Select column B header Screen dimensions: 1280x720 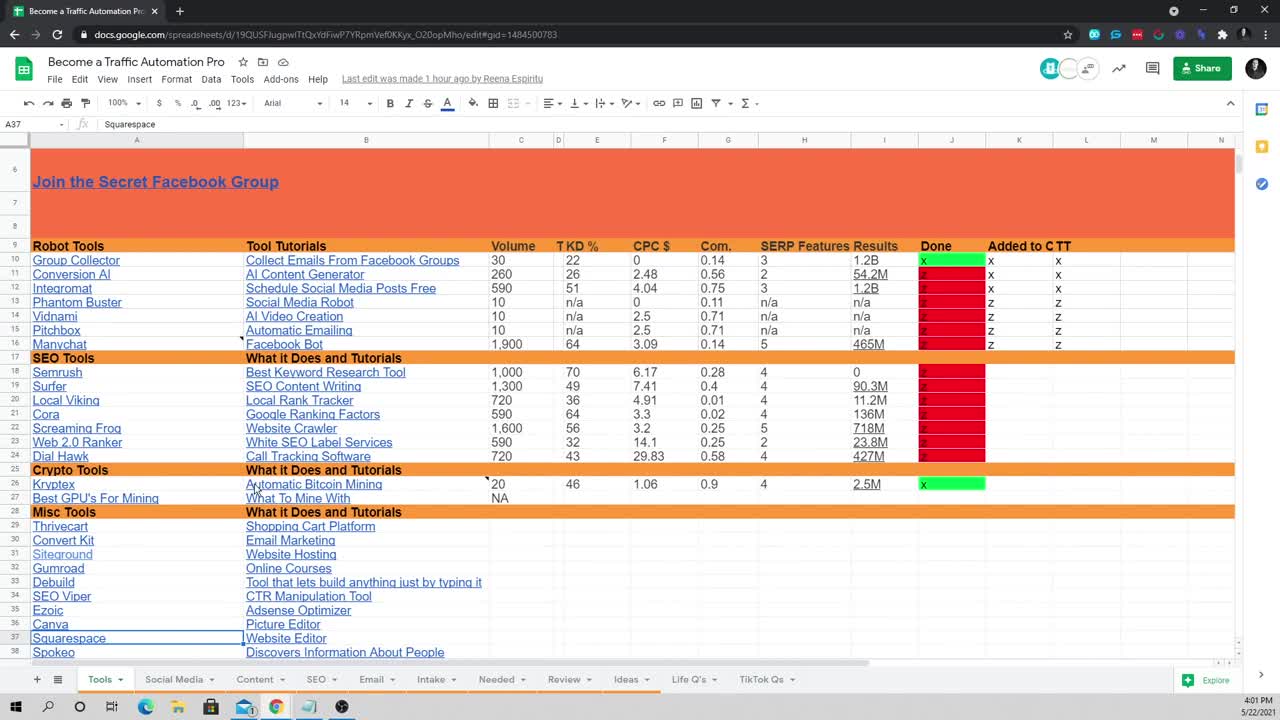[x=366, y=140]
